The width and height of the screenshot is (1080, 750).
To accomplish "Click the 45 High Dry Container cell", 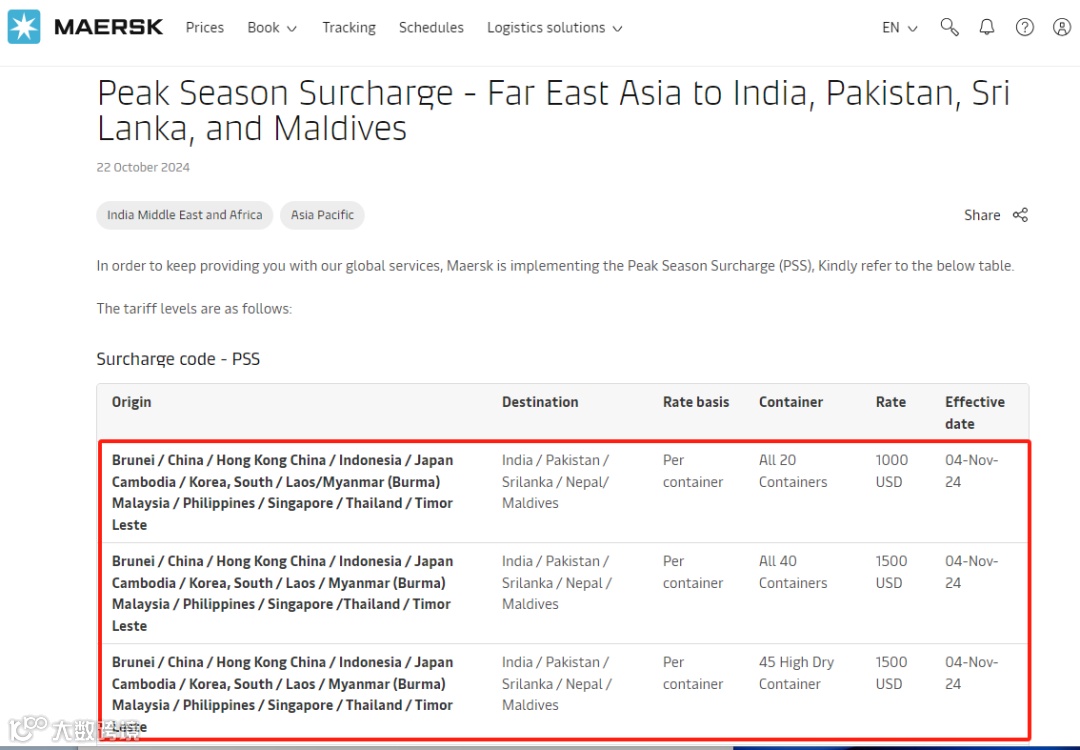I will 796,673.
